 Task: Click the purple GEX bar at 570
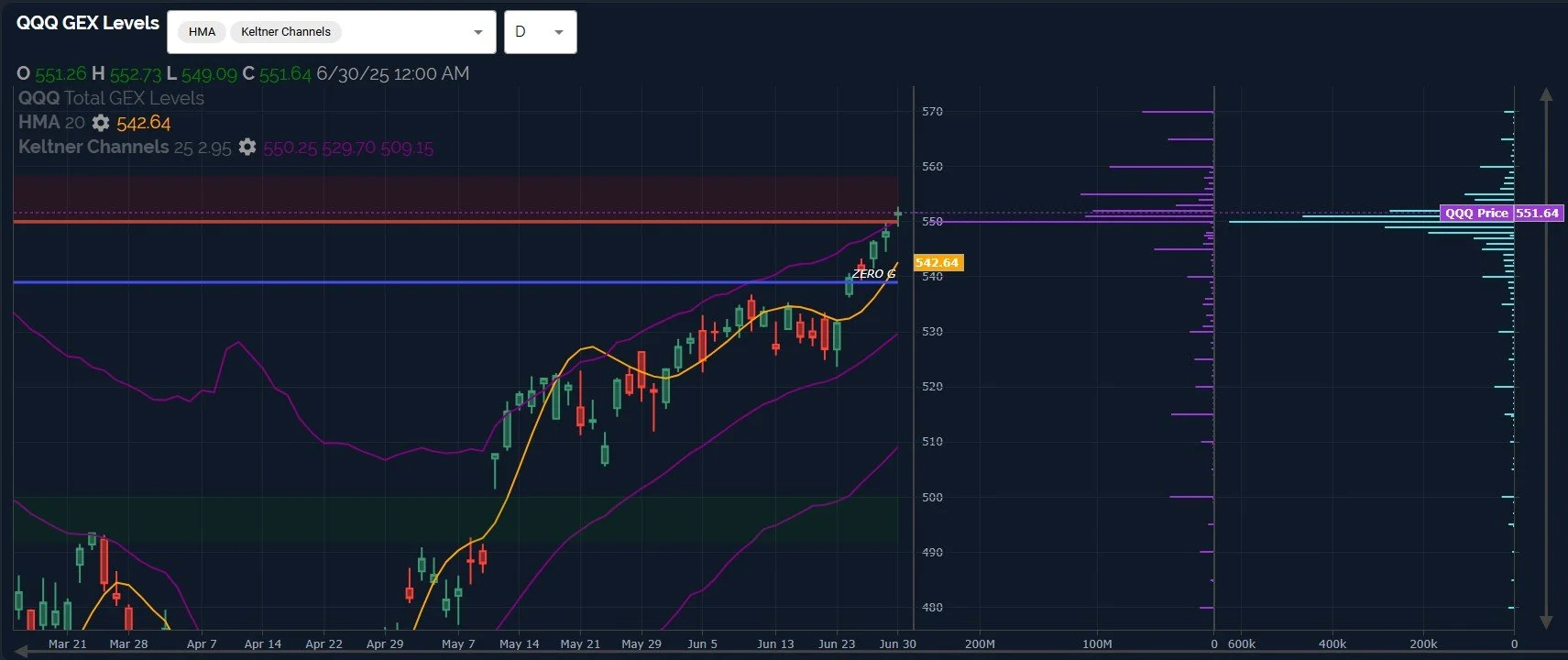click(x=1178, y=112)
